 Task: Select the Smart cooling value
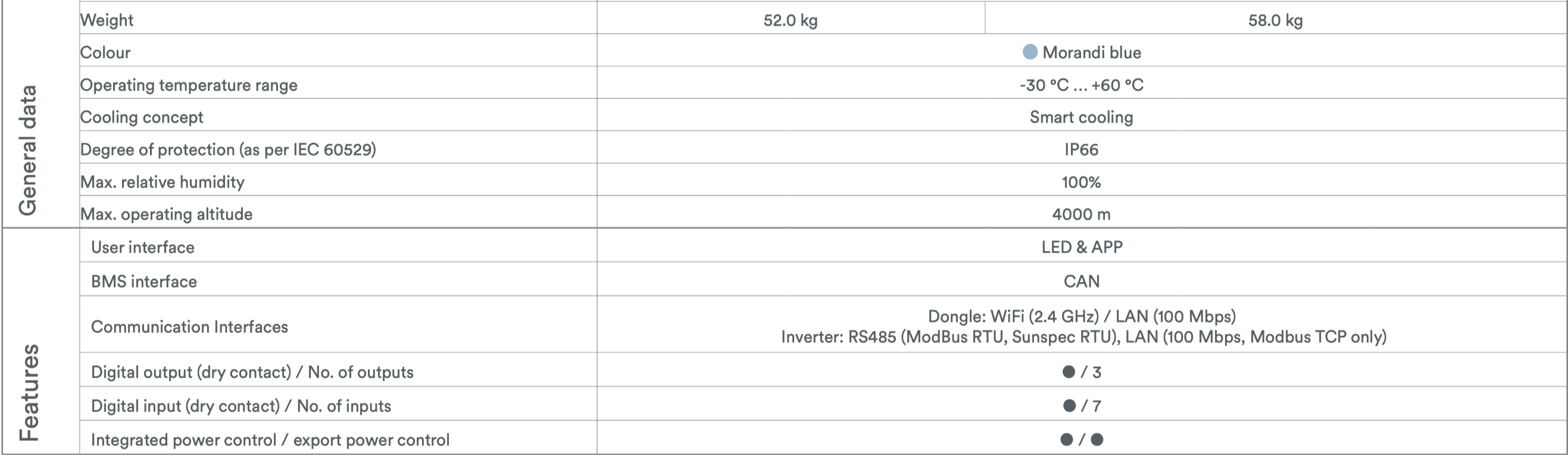[x=1081, y=117]
